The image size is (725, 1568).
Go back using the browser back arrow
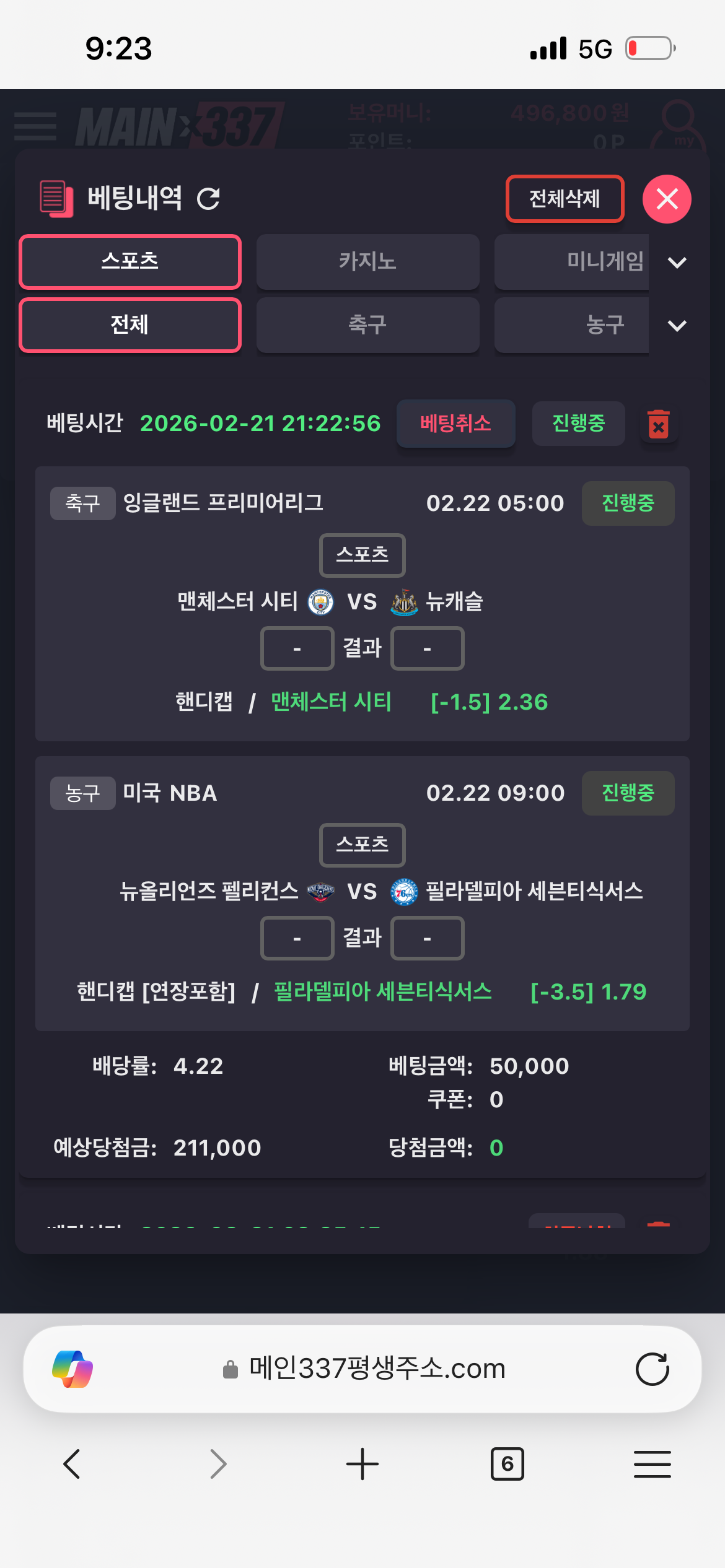72,1464
